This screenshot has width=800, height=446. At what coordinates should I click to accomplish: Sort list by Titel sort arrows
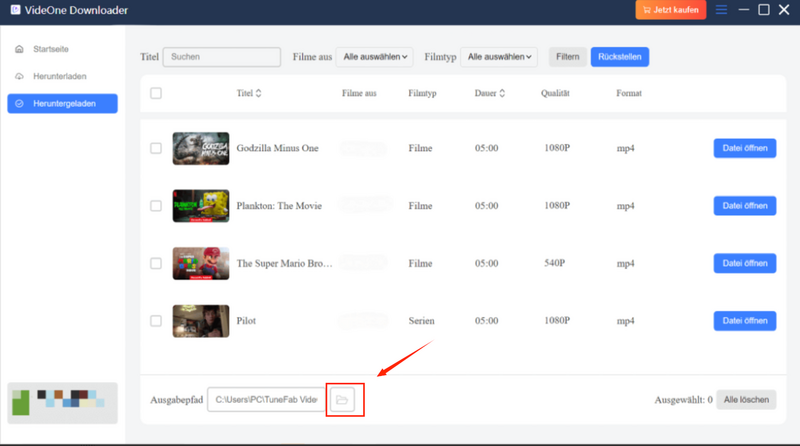pyautogui.click(x=259, y=94)
